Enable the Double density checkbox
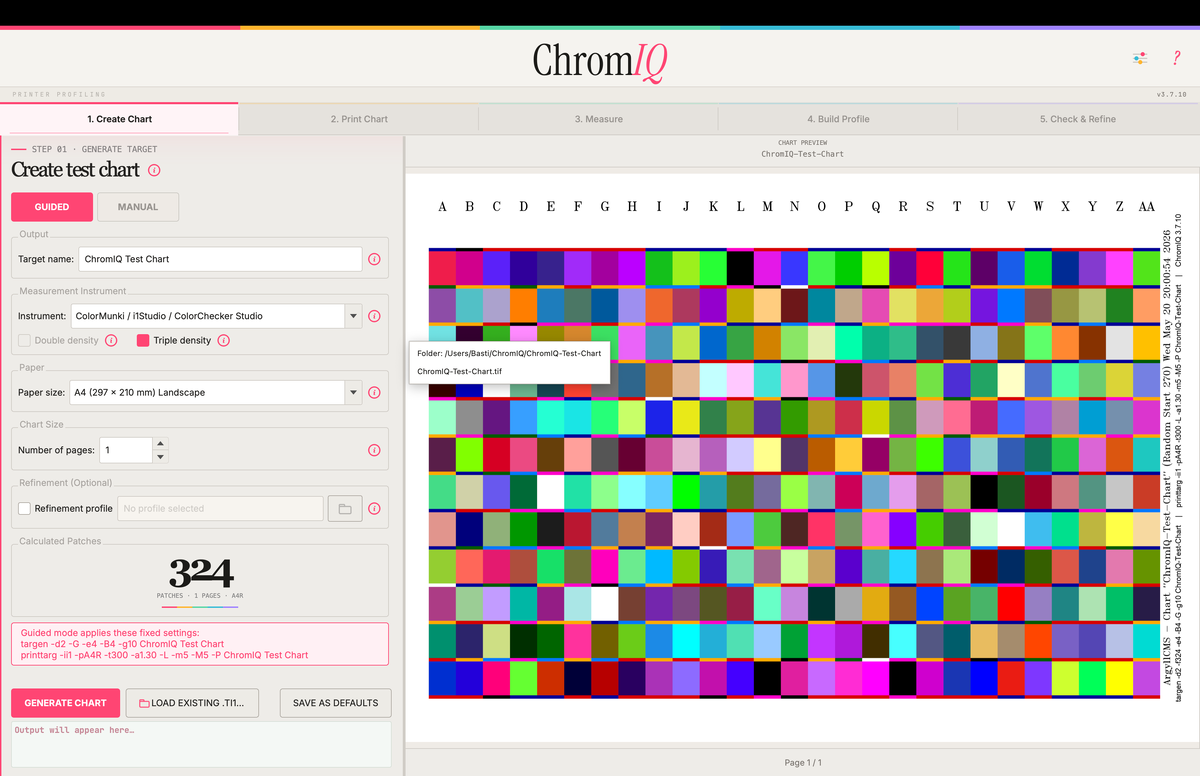This screenshot has height=776, width=1200. point(25,340)
